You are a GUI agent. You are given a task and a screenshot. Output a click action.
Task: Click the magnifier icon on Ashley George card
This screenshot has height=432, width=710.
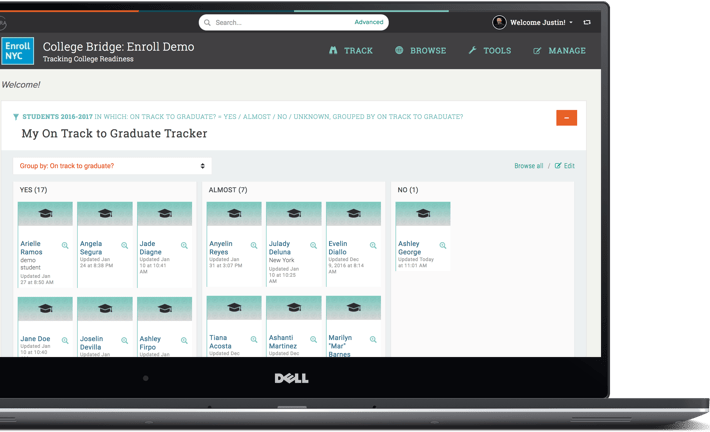coord(443,245)
